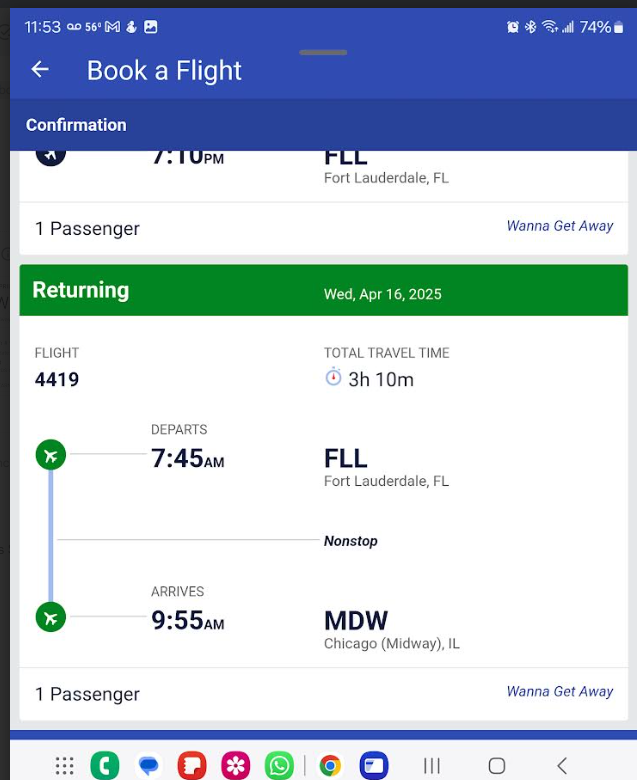637x780 pixels.
Task: Tap the green FLL departure plane marker
Action: click(51, 455)
